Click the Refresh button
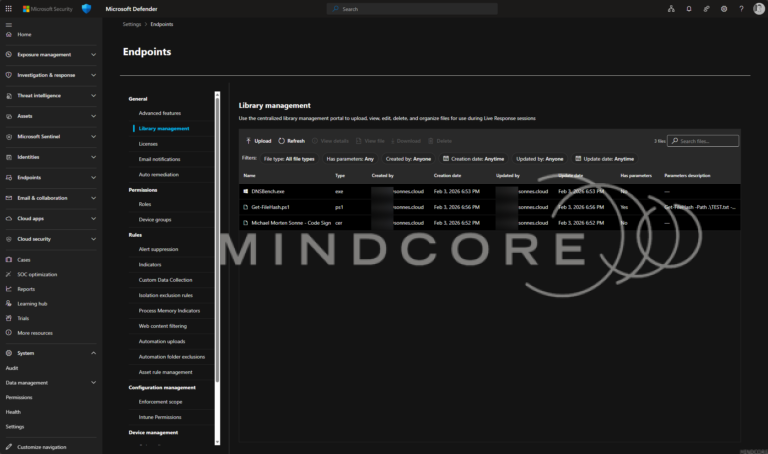Screen dimensions: 768x454 [291, 141]
